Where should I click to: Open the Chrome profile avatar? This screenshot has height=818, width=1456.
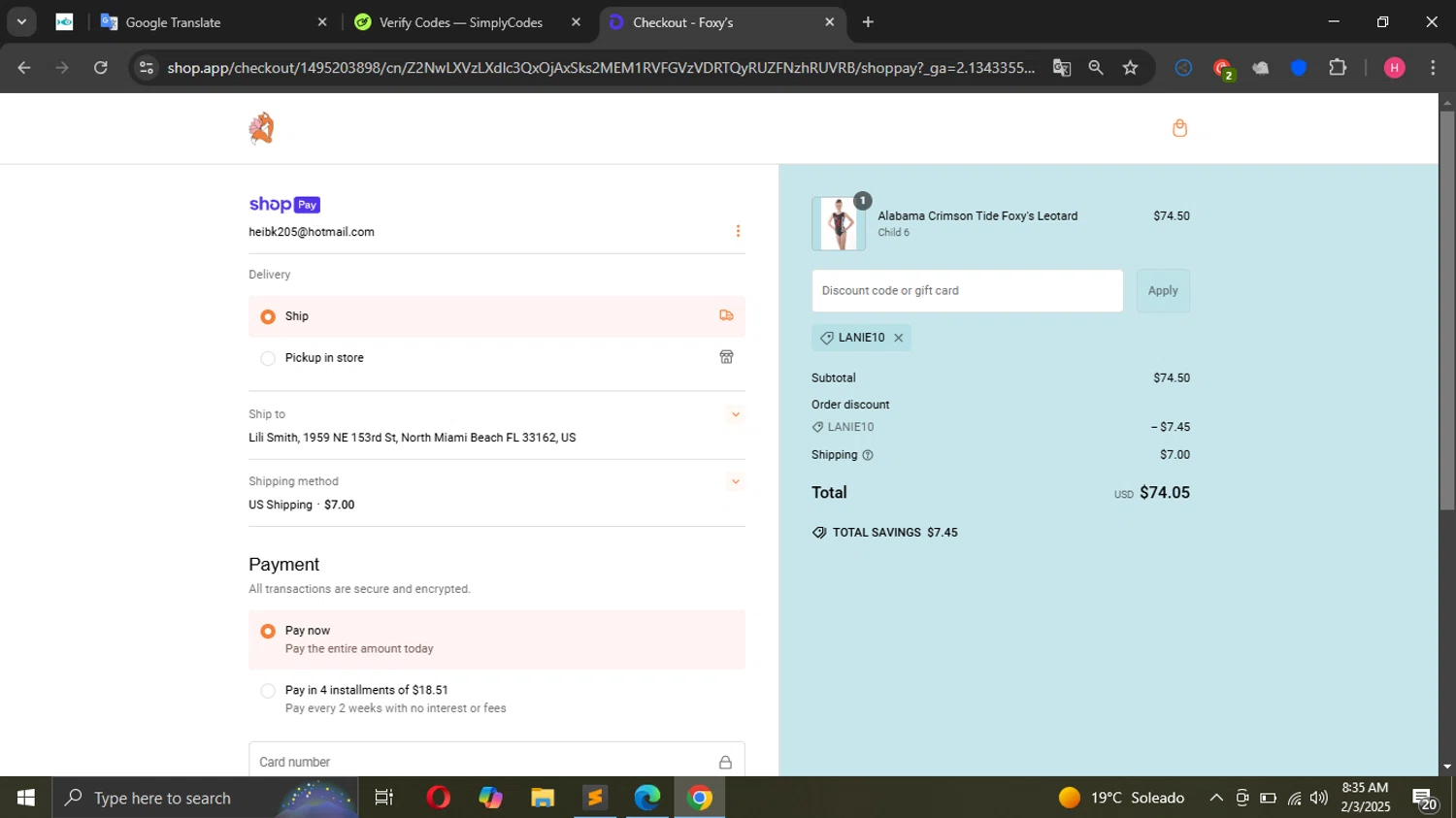point(1394,68)
